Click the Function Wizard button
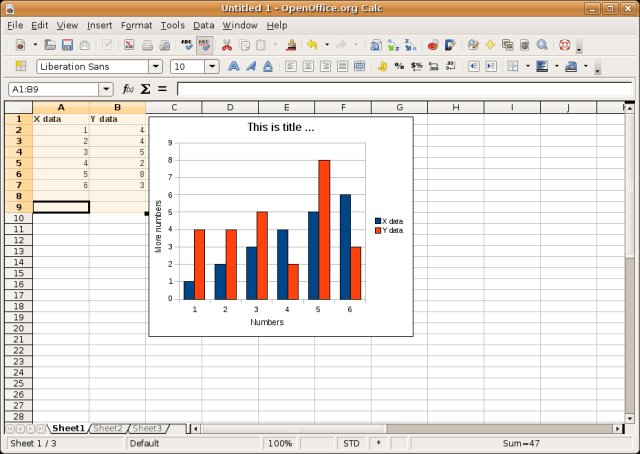This screenshot has width=640, height=454. tap(128, 89)
